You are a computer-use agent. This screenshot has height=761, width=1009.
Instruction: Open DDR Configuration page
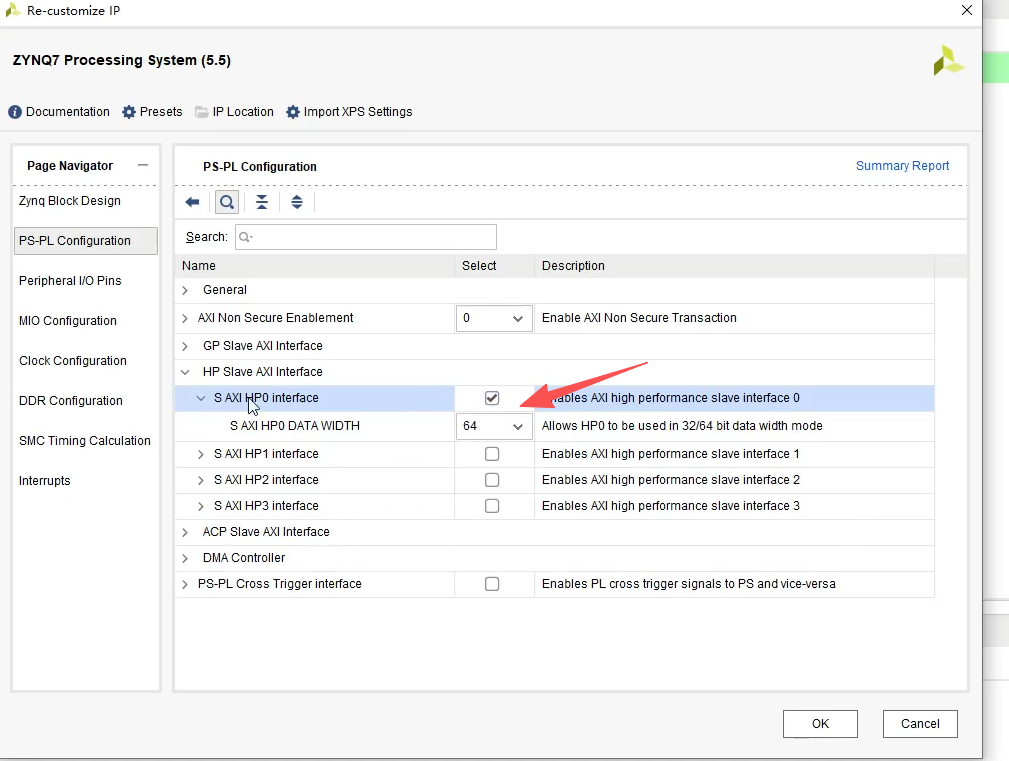pos(71,400)
